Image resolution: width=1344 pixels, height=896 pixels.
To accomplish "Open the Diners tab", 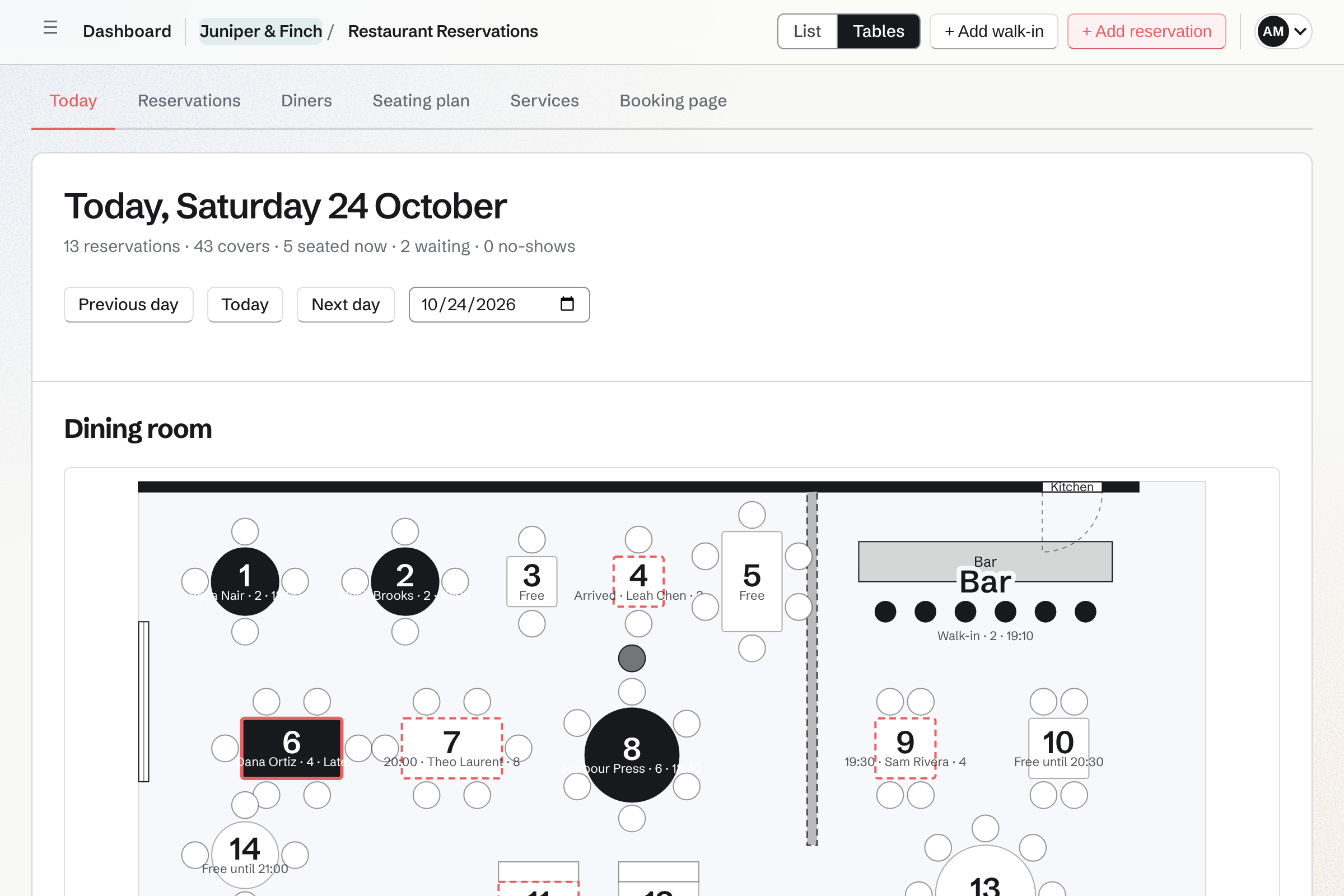I will (x=306, y=101).
